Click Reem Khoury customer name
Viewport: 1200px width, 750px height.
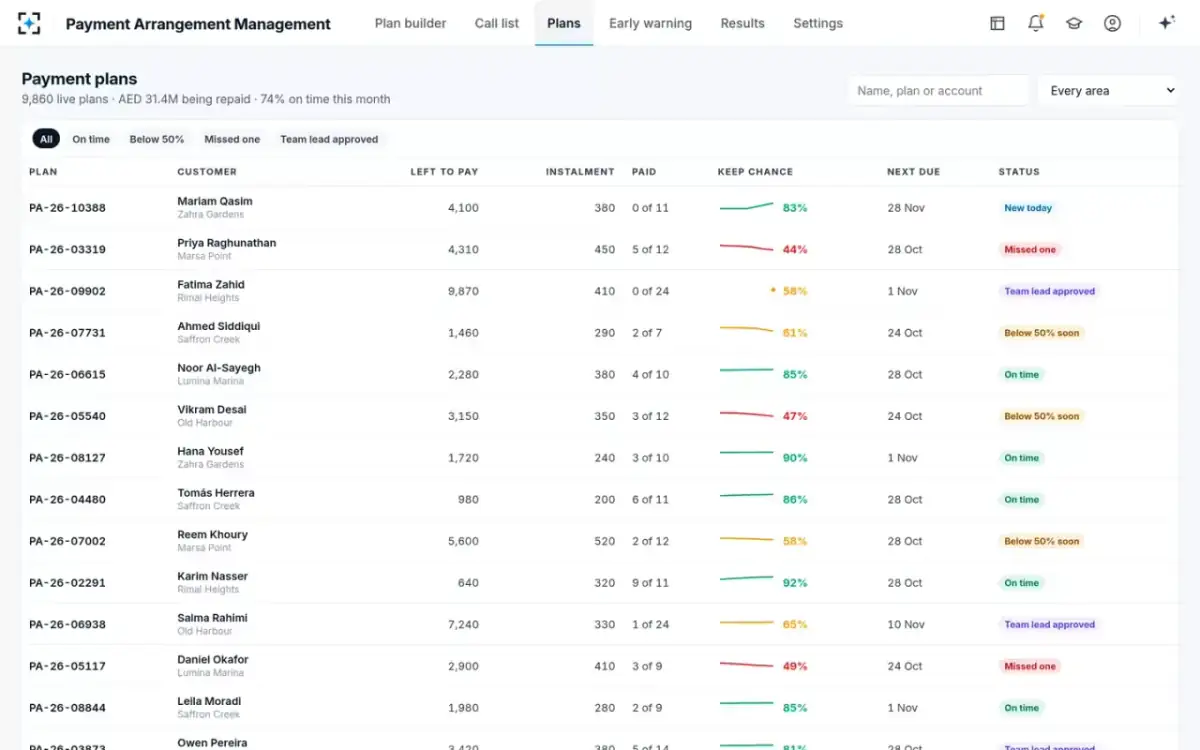tap(213, 534)
